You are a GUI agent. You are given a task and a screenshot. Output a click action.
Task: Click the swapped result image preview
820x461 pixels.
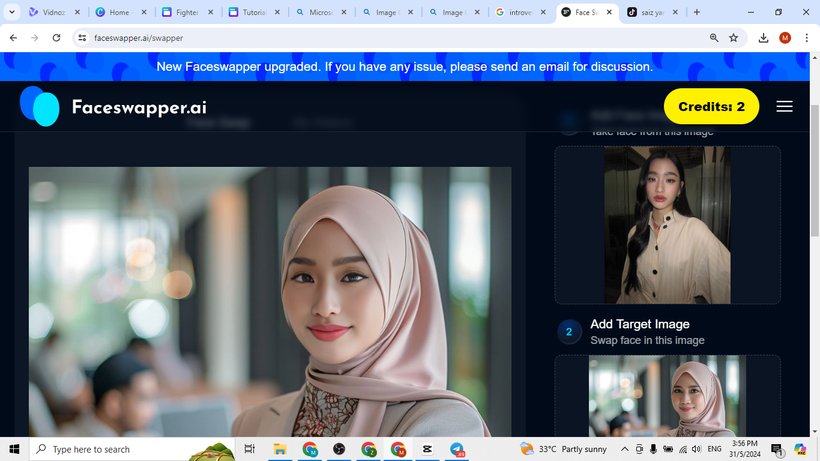pos(270,302)
